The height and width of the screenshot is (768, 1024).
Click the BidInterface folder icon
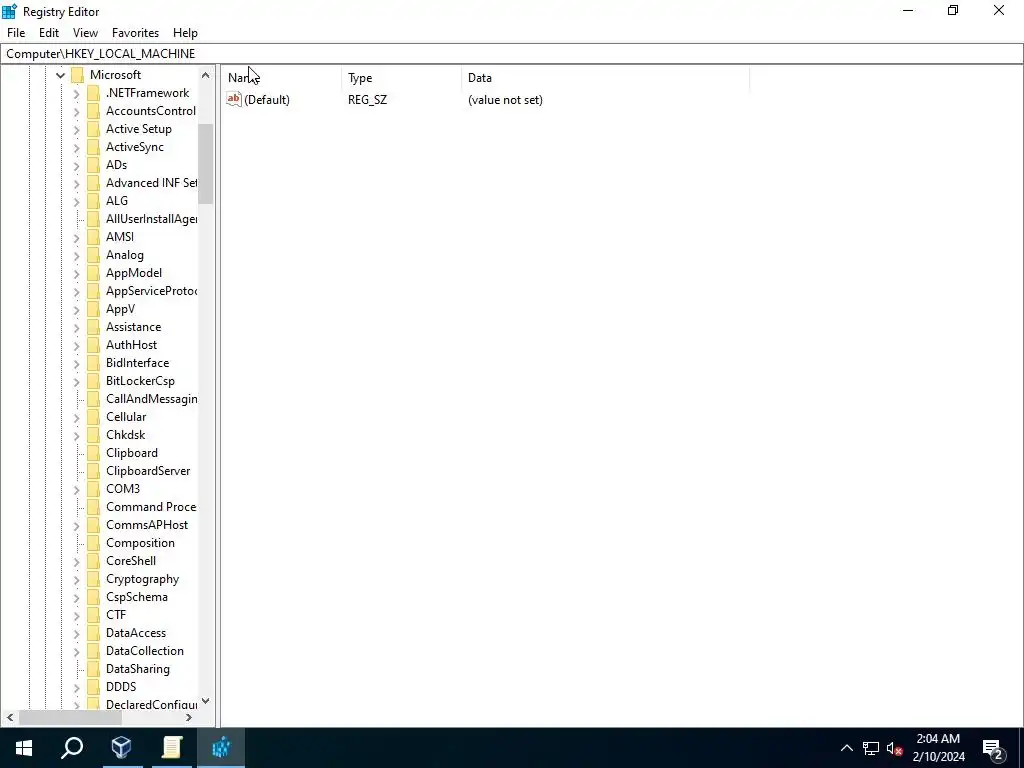click(x=93, y=362)
